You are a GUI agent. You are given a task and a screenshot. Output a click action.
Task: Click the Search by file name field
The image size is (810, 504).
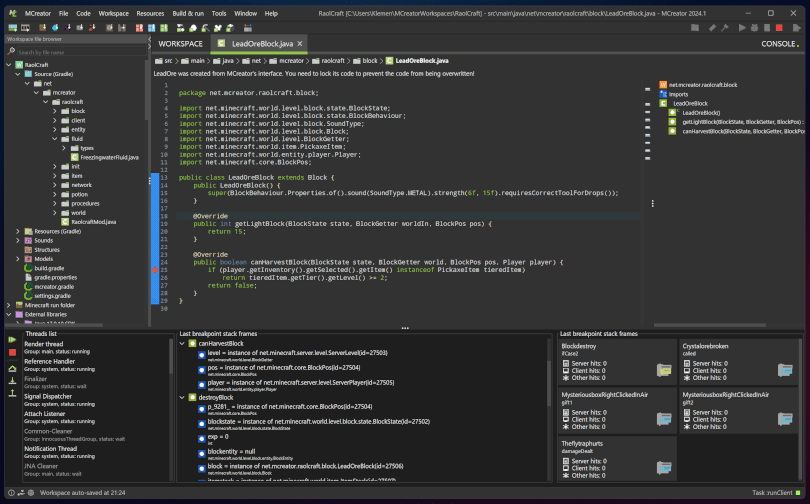point(82,52)
